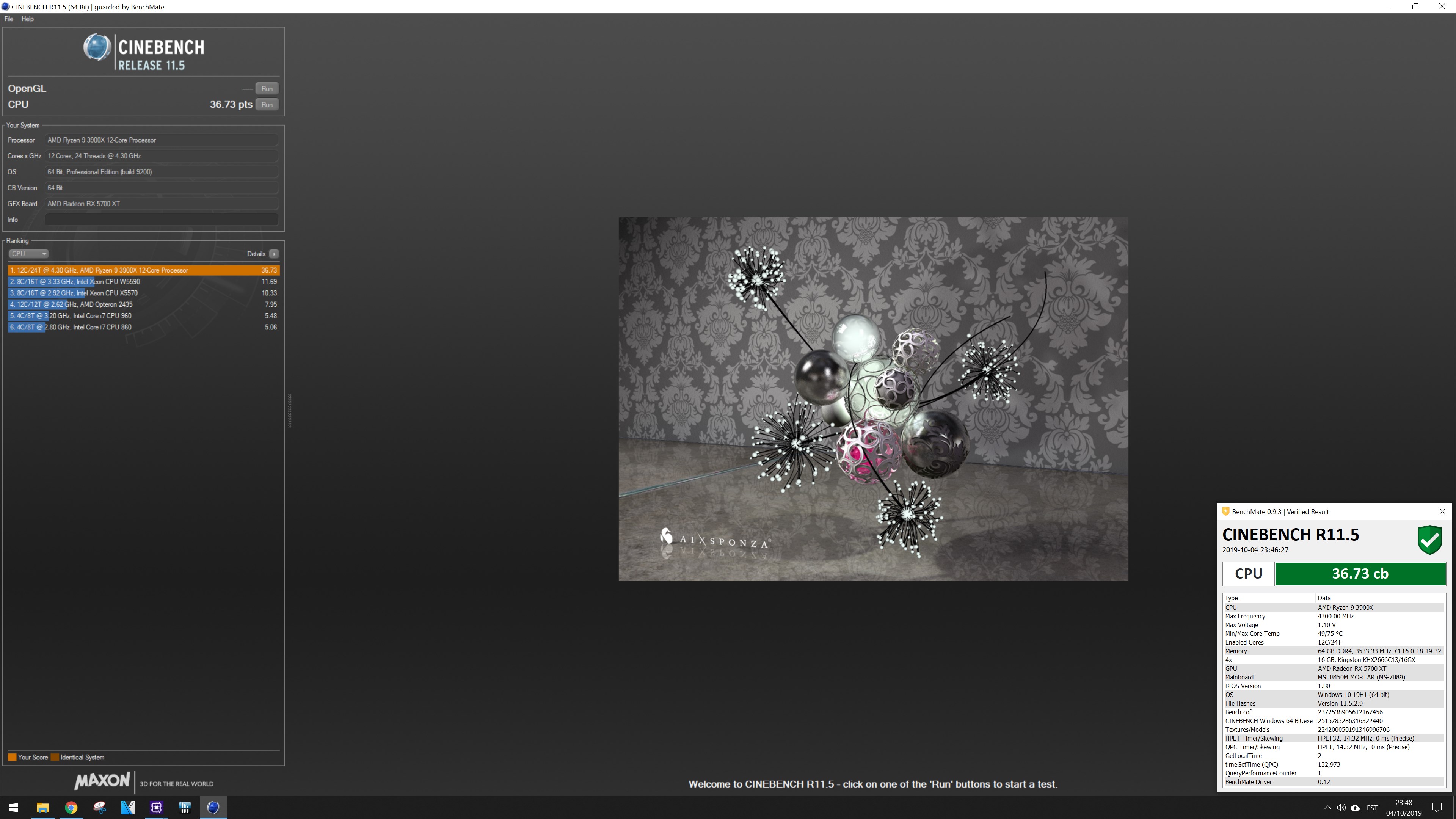
Task: Open the Snipping Tool taskbar icon
Action: tap(99, 808)
